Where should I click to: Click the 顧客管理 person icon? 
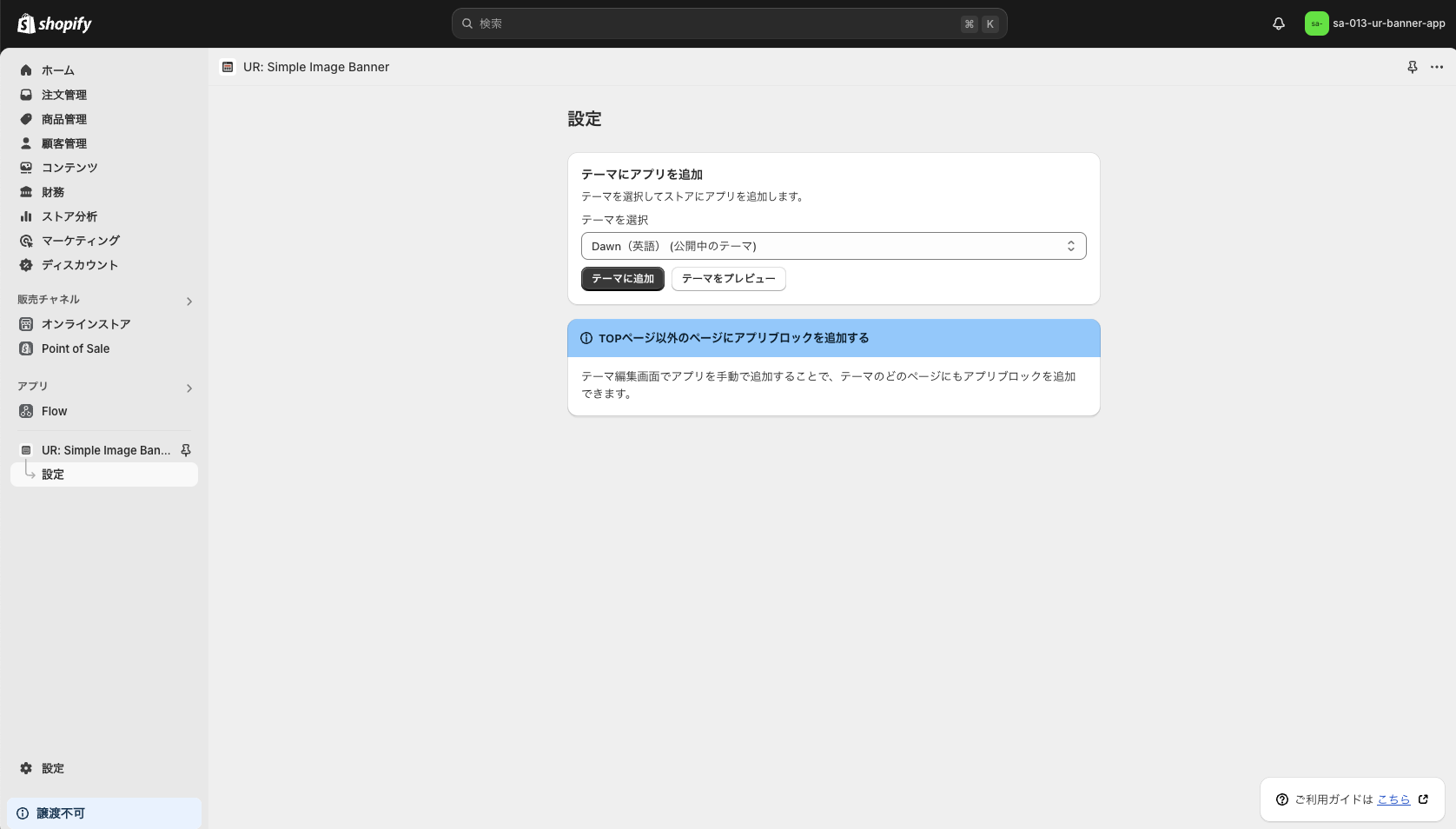coord(26,143)
